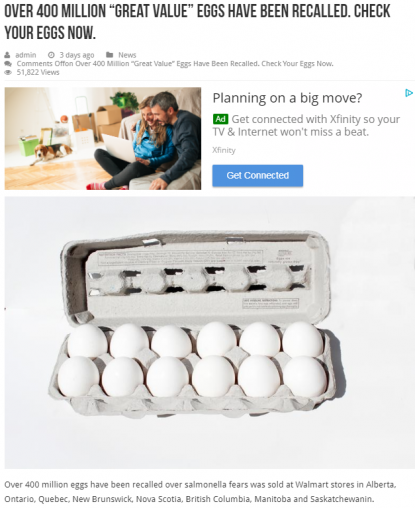The width and height of the screenshot is (415, 508).
Task: Click the 3 days ago timestamp
Action: point(77,55)
